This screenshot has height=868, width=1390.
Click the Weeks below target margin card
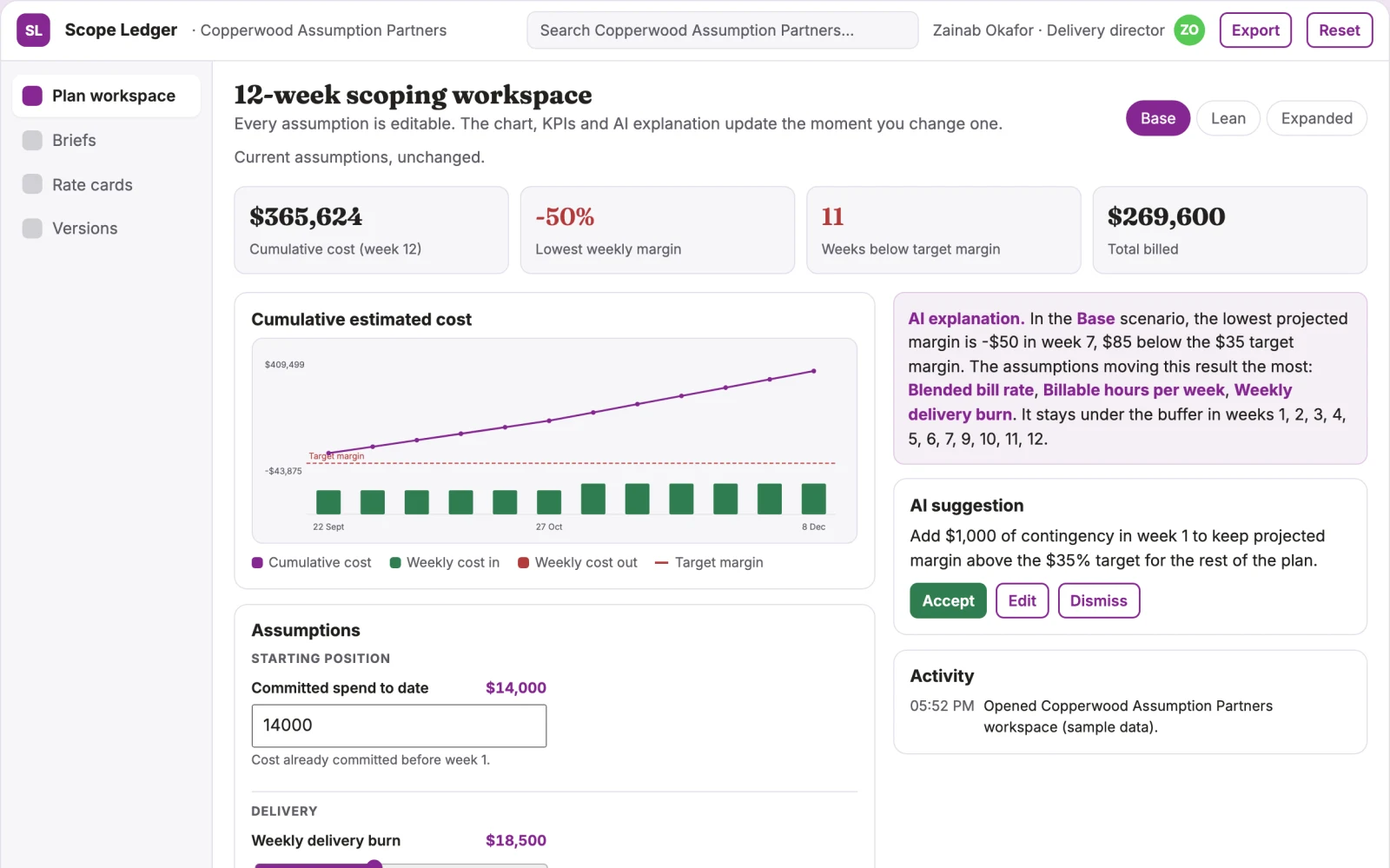pyautogui.click(x=943, y=230)
